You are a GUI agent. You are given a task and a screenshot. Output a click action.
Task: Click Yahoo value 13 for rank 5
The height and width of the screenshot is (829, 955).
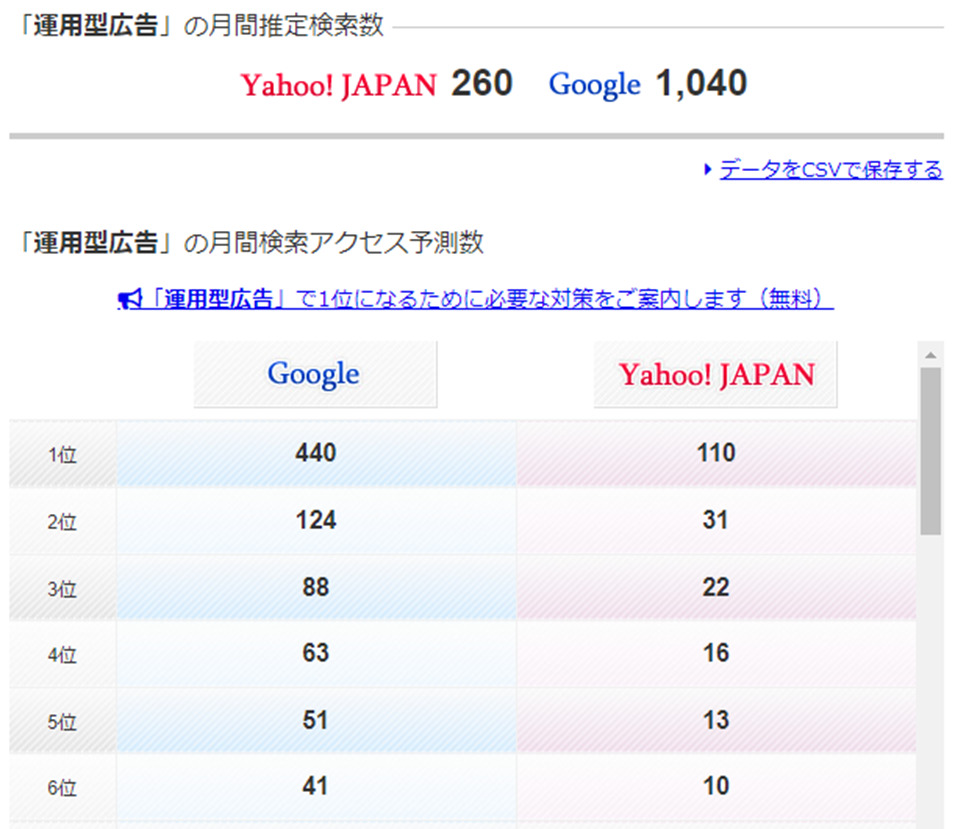pos(716,720)
